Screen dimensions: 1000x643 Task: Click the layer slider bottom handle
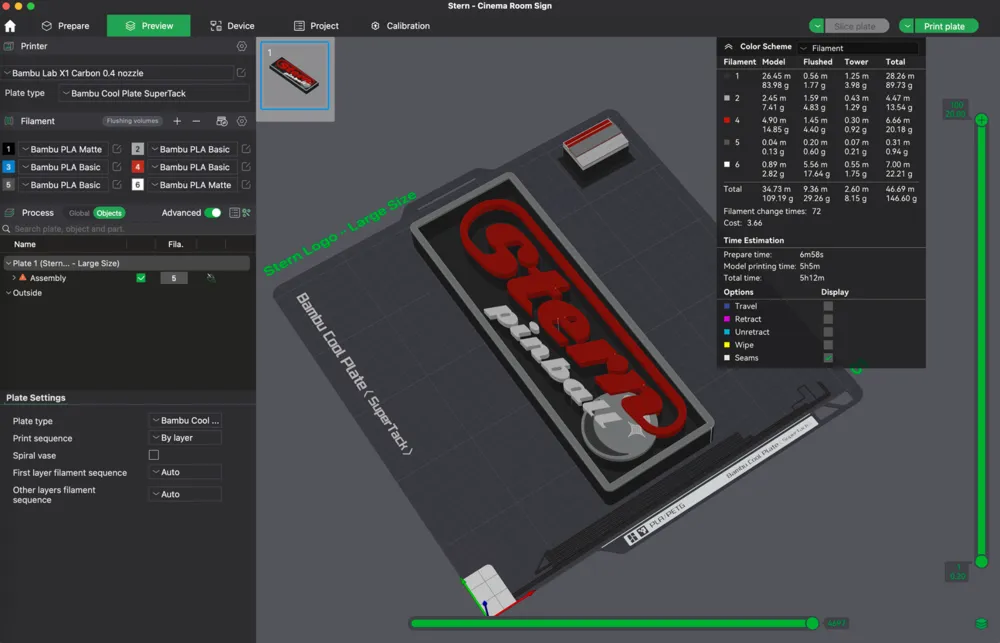(982, 561)
